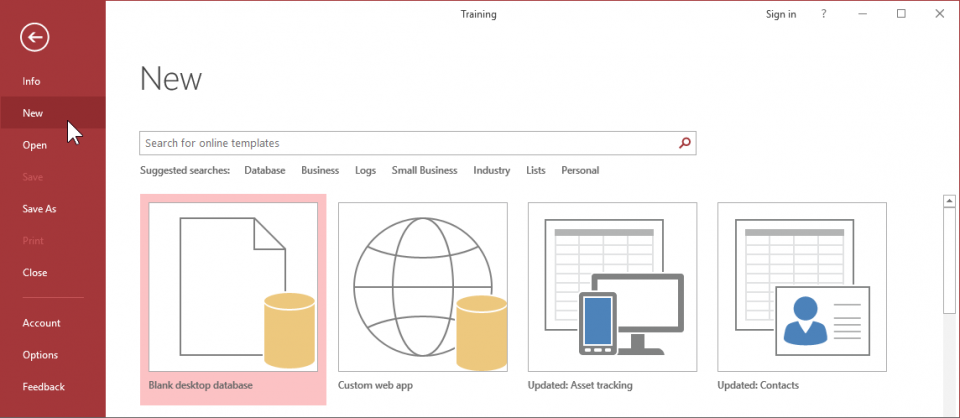
Task: Search suggested category Business
Action: point(320,171)
